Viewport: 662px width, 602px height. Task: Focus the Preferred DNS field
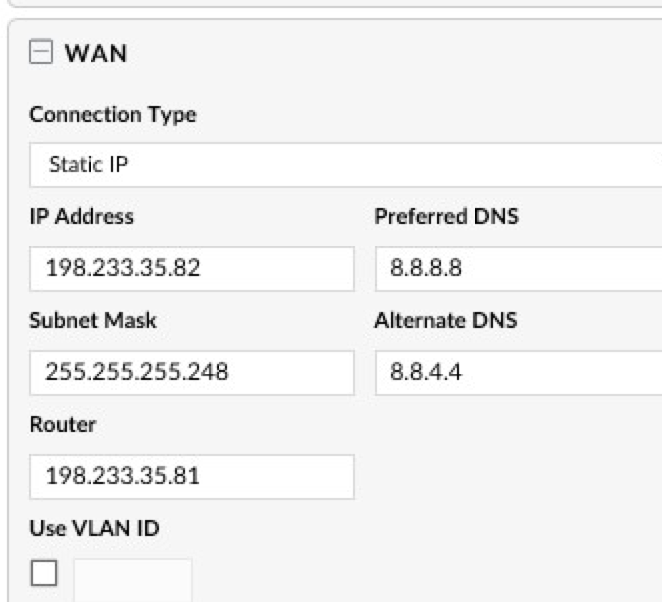point(518,269)
